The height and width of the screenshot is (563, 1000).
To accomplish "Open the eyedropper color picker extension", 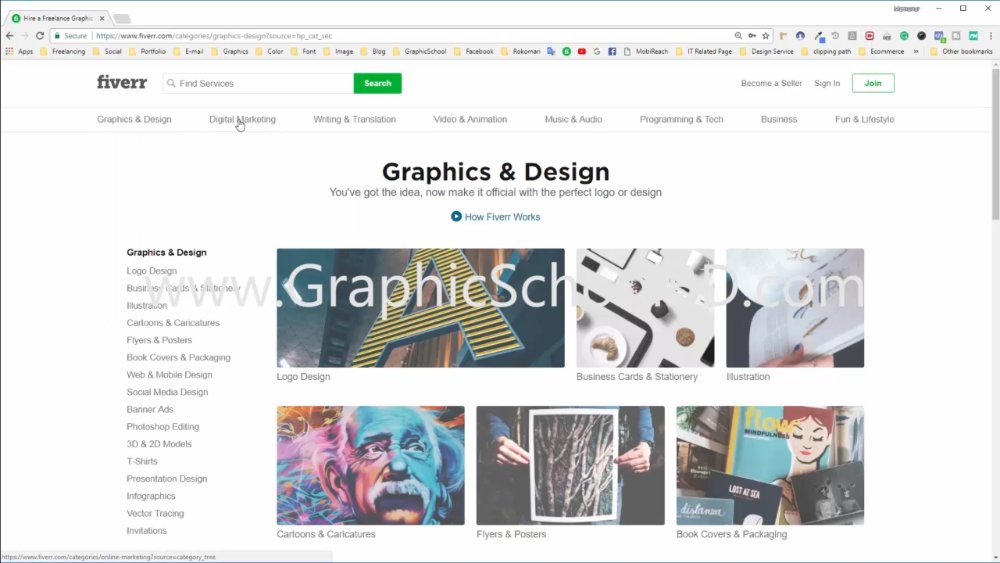I will click(x=820, y=36).
